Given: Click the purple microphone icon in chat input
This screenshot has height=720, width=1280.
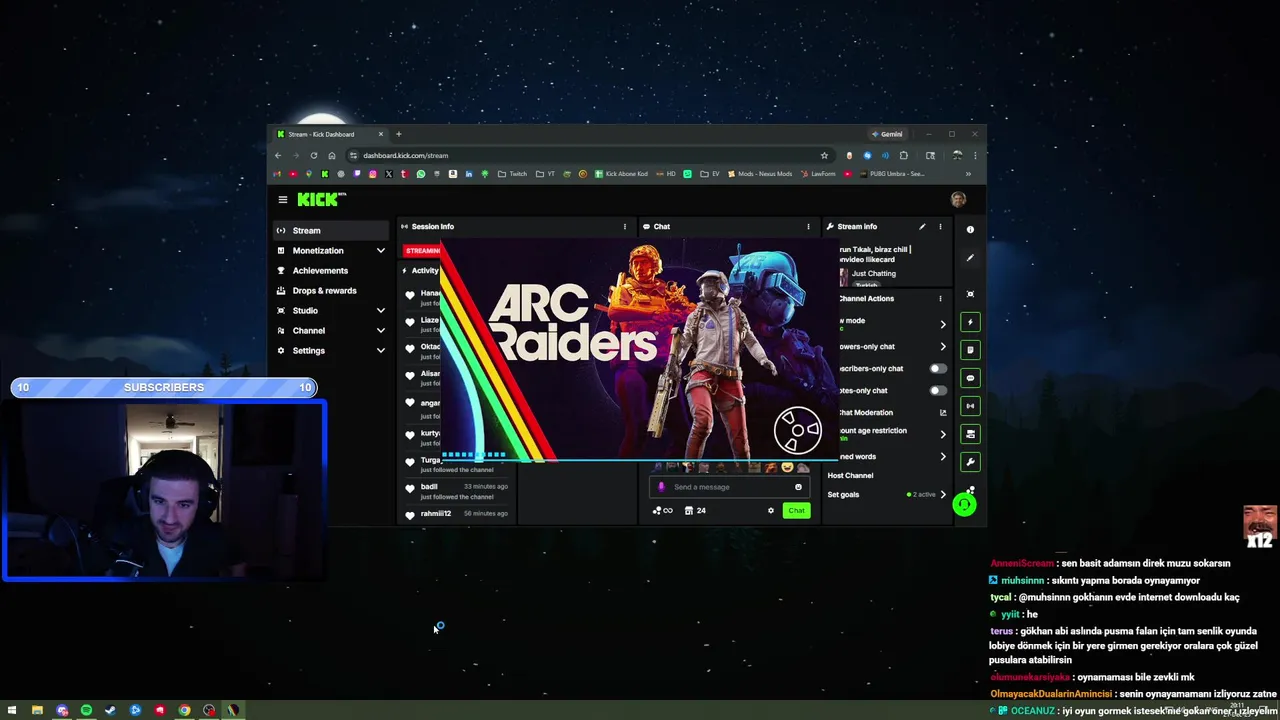Looking at the screenshot, I should [661, 487].
